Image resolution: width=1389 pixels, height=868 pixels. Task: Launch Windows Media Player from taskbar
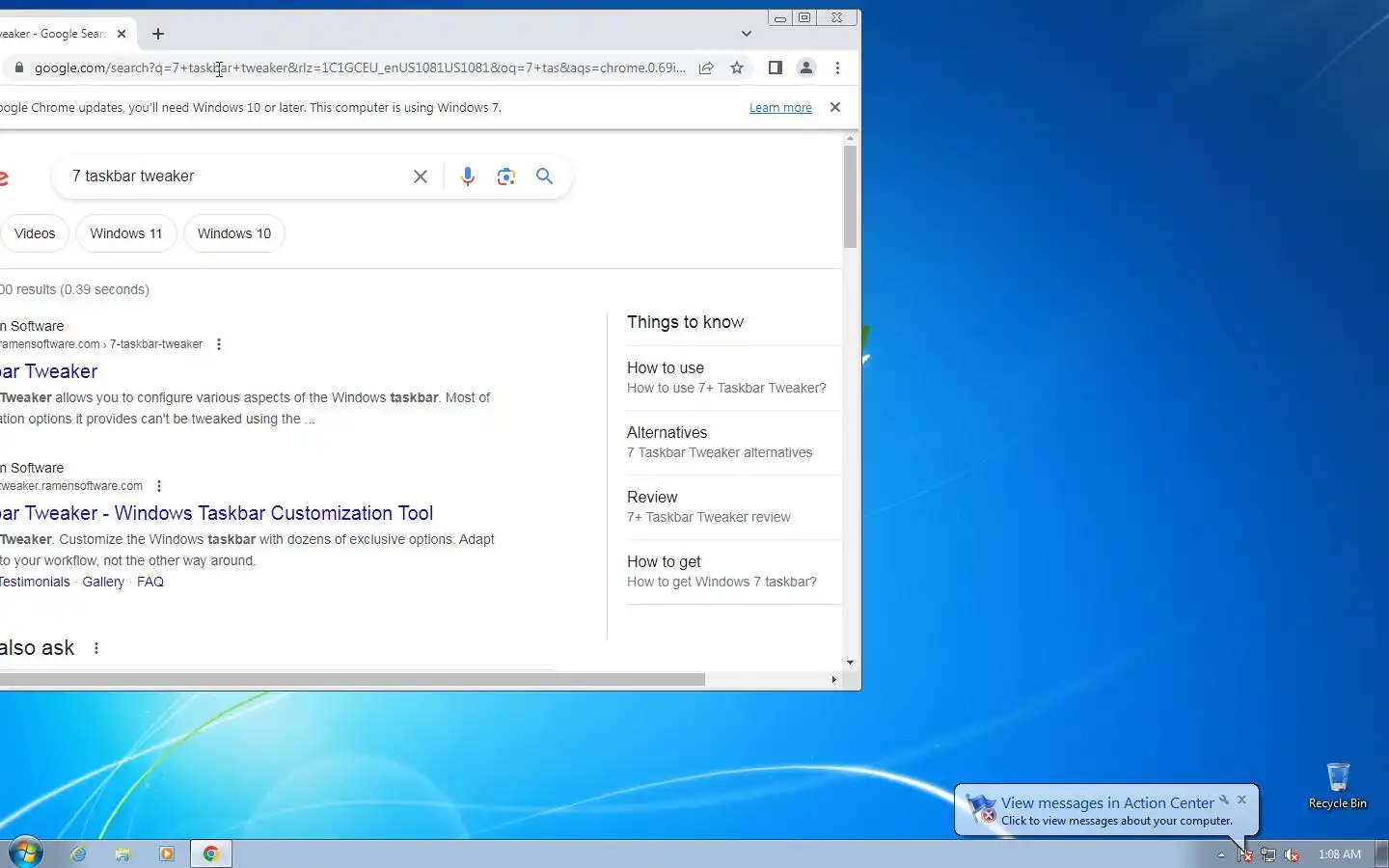(167, 854)
